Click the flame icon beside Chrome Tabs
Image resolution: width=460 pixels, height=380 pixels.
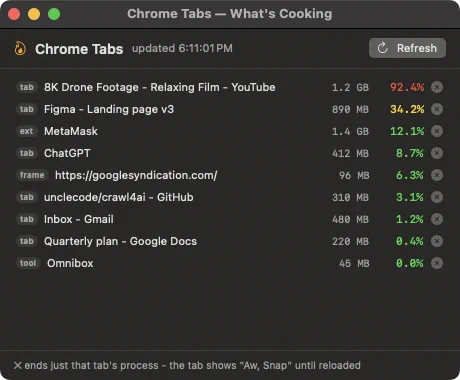[x=20, y=49]
